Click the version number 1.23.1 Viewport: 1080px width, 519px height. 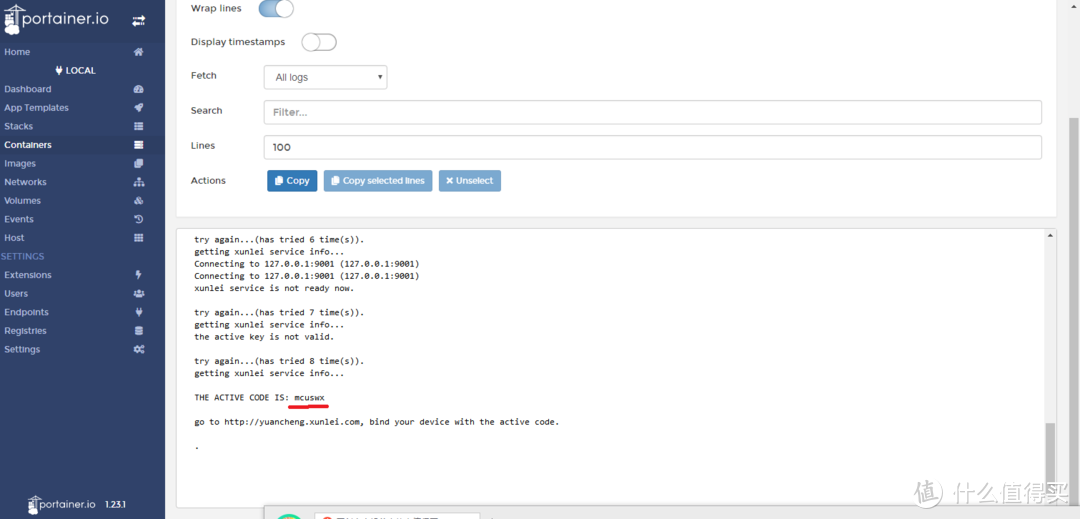(x=116, y=505)
